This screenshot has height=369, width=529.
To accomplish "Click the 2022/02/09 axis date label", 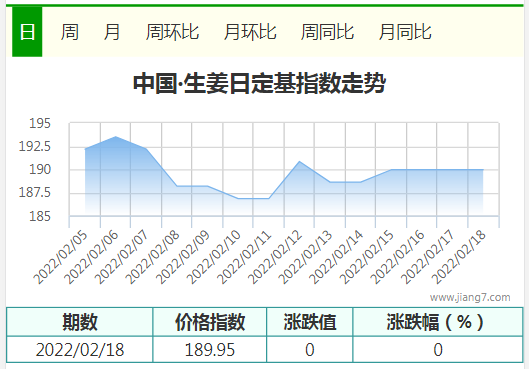I will tap(183, 257).
